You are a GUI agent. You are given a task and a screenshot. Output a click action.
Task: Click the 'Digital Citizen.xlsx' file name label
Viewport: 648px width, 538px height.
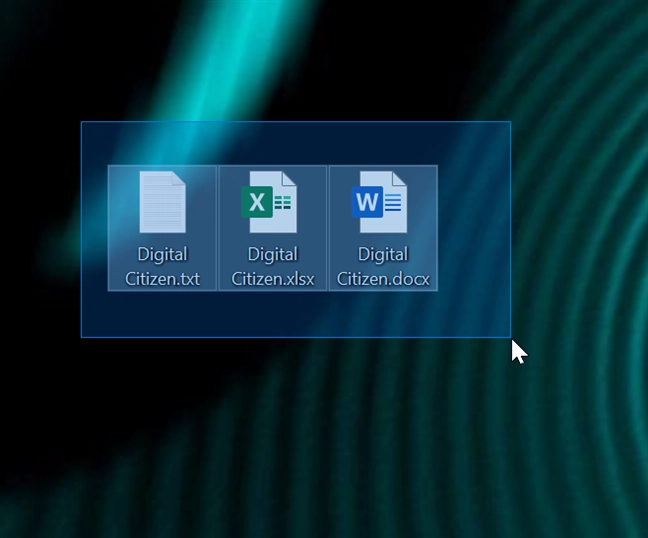pyautogui.click(x=273, y=267)
